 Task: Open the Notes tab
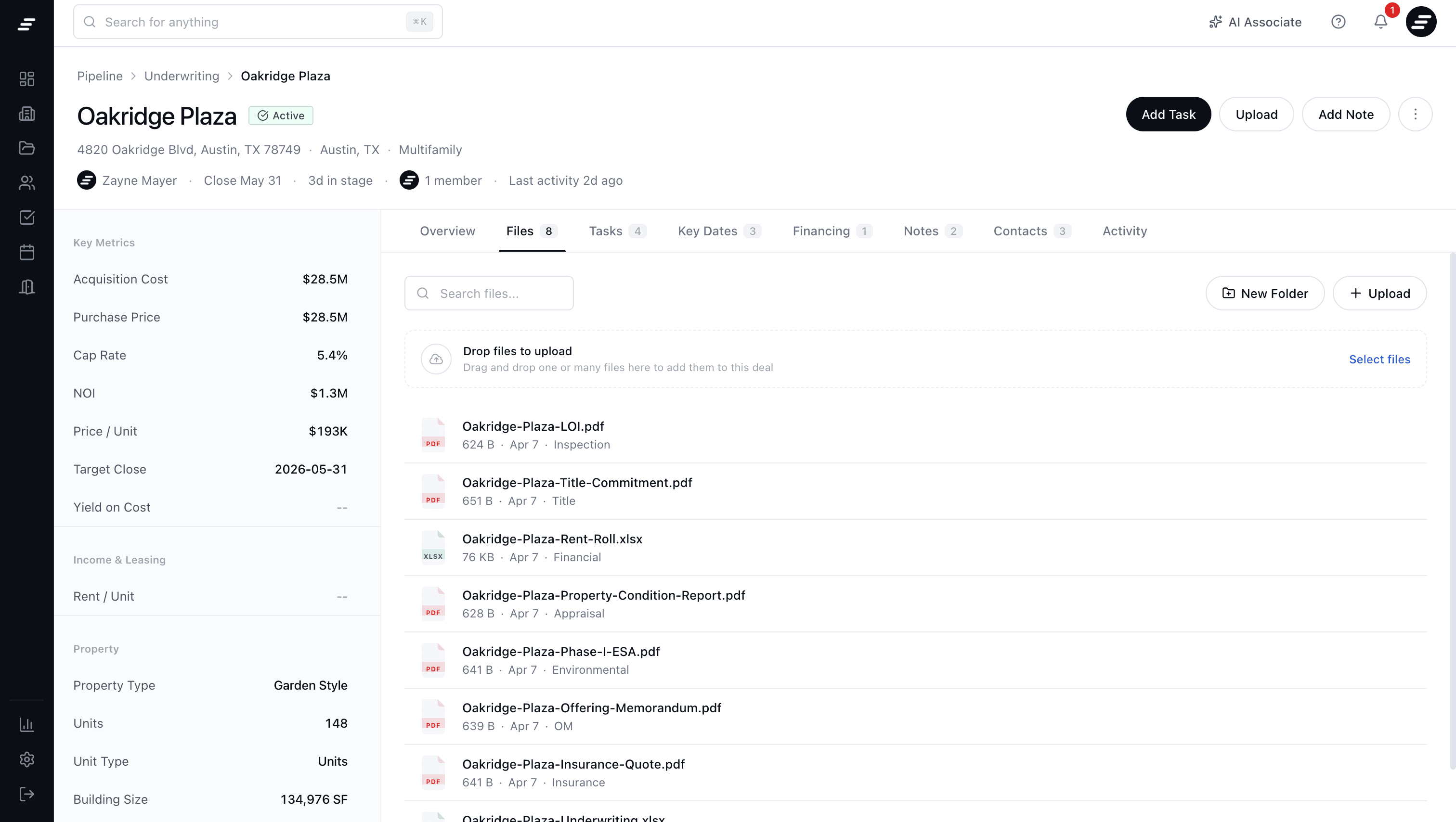[921, 231]
